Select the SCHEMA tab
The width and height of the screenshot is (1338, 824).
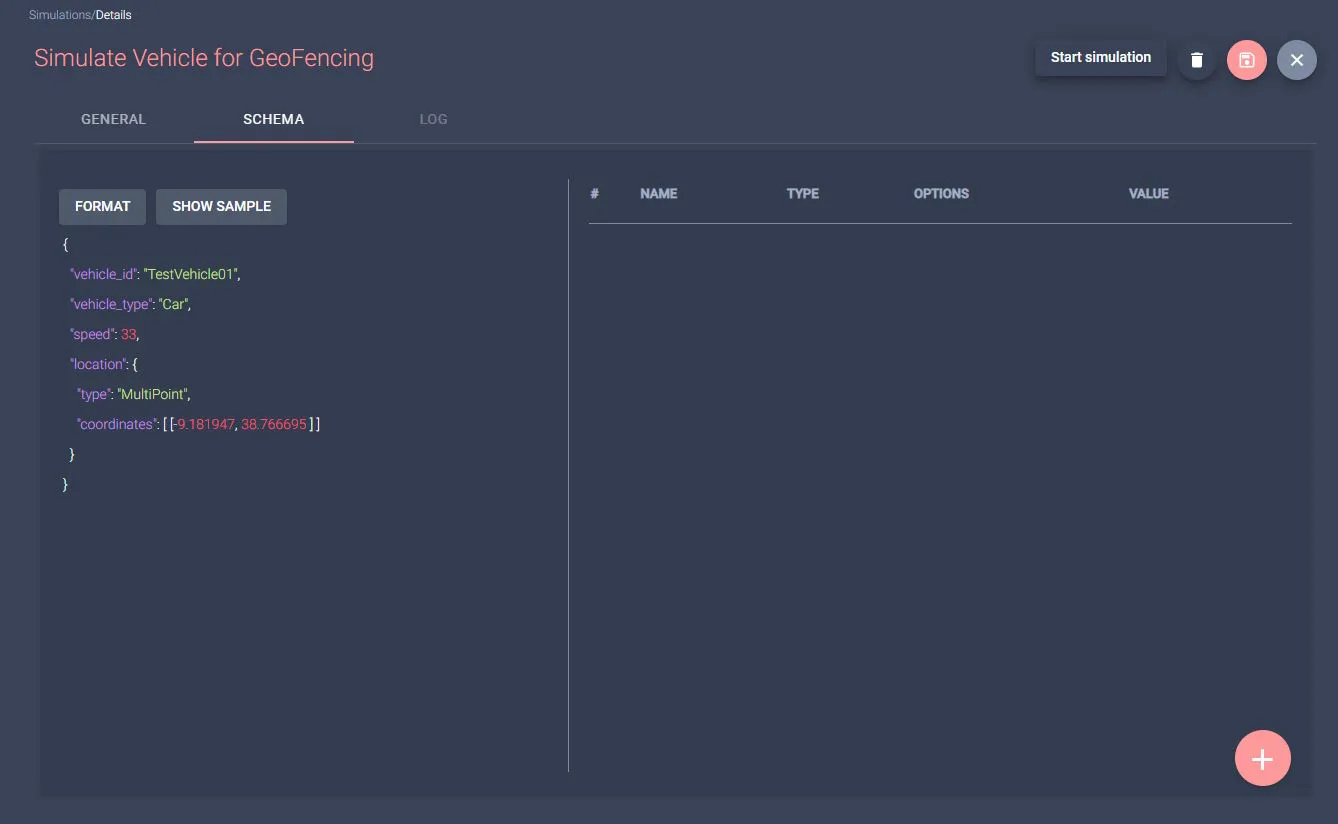pos(273,119)
